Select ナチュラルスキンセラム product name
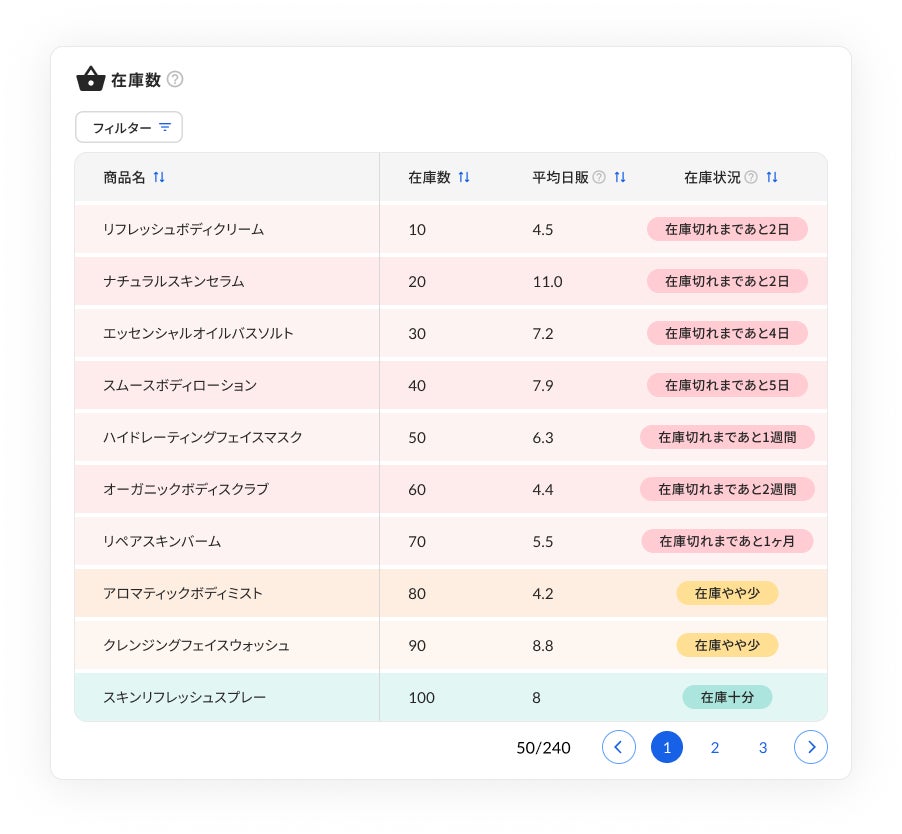This screenshot has height=834, width=902. [174, 281]
